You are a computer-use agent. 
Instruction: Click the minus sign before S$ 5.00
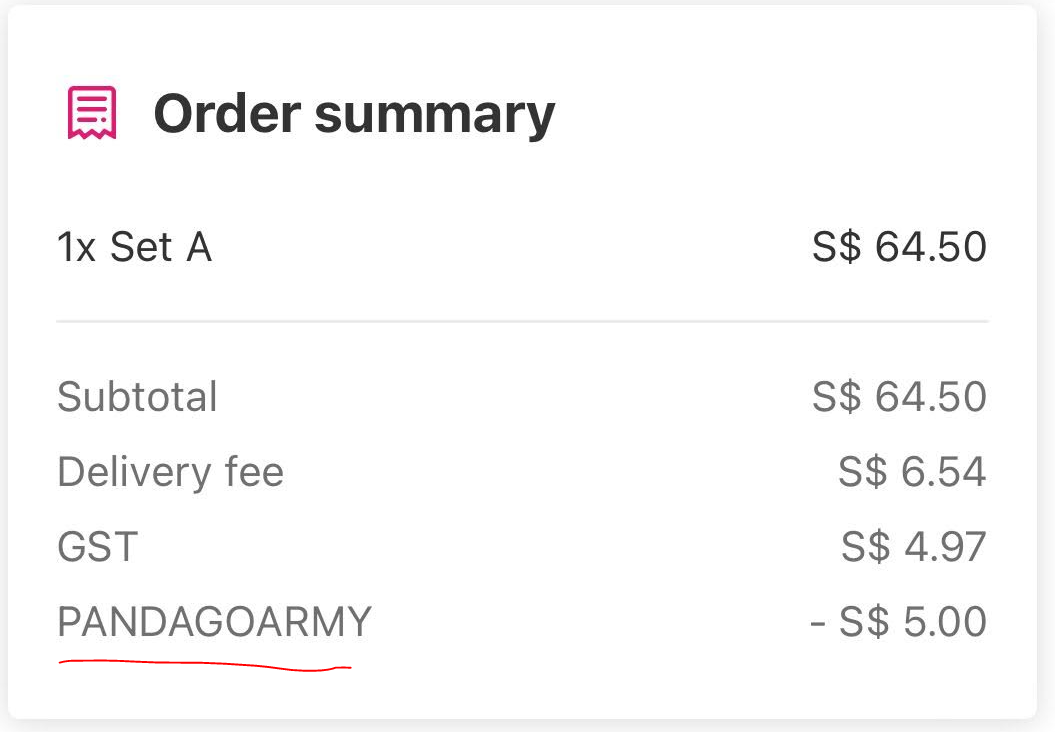817,624
